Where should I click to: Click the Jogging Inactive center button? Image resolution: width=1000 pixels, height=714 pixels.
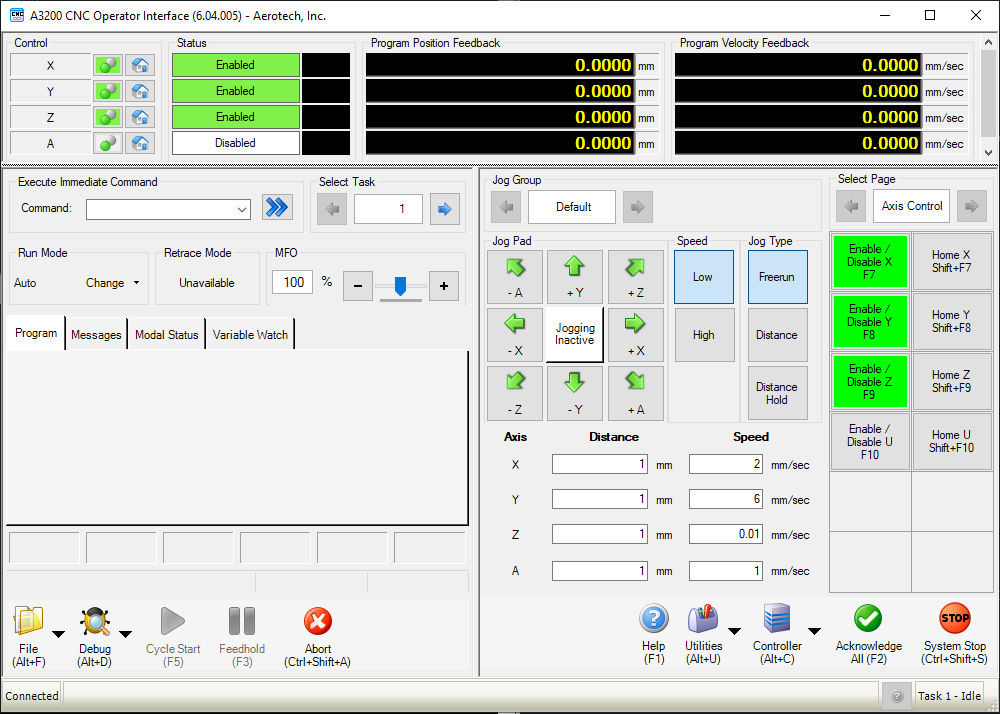tap(575, 334)
